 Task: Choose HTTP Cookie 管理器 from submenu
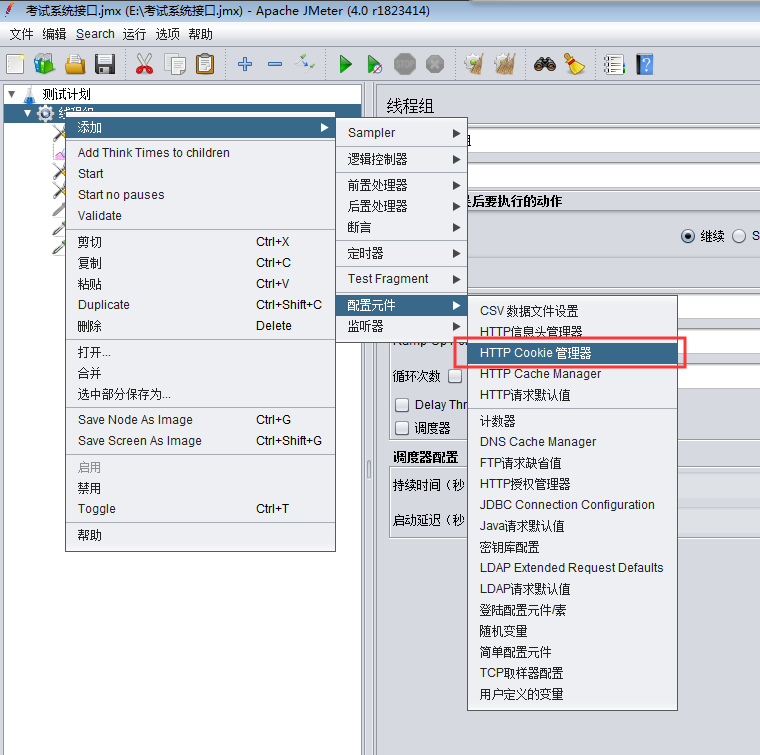(572, 353)
